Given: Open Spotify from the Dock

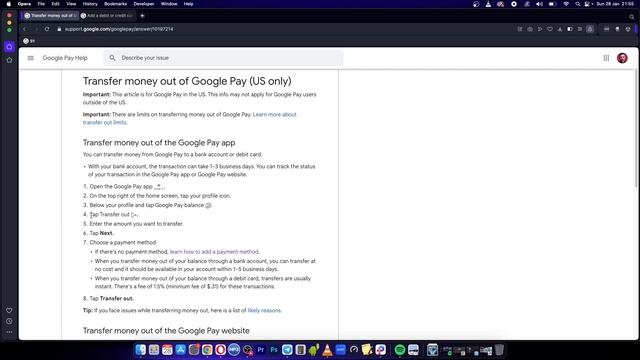Looking at the screenshot, I should (400, 350).
